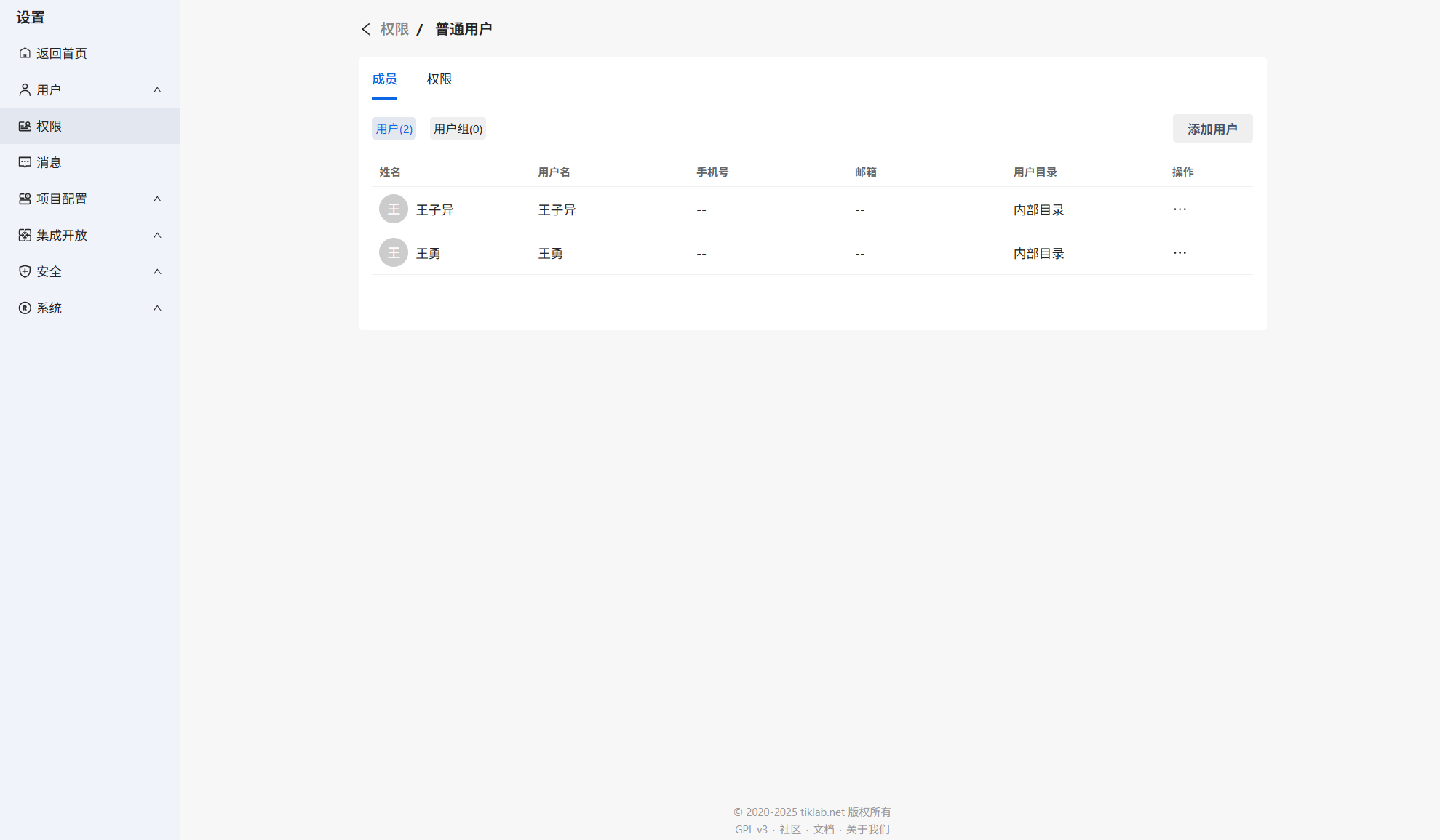Click the home icon beside 返回首页
Screen dimensions: 1440x840
[25, 53]
